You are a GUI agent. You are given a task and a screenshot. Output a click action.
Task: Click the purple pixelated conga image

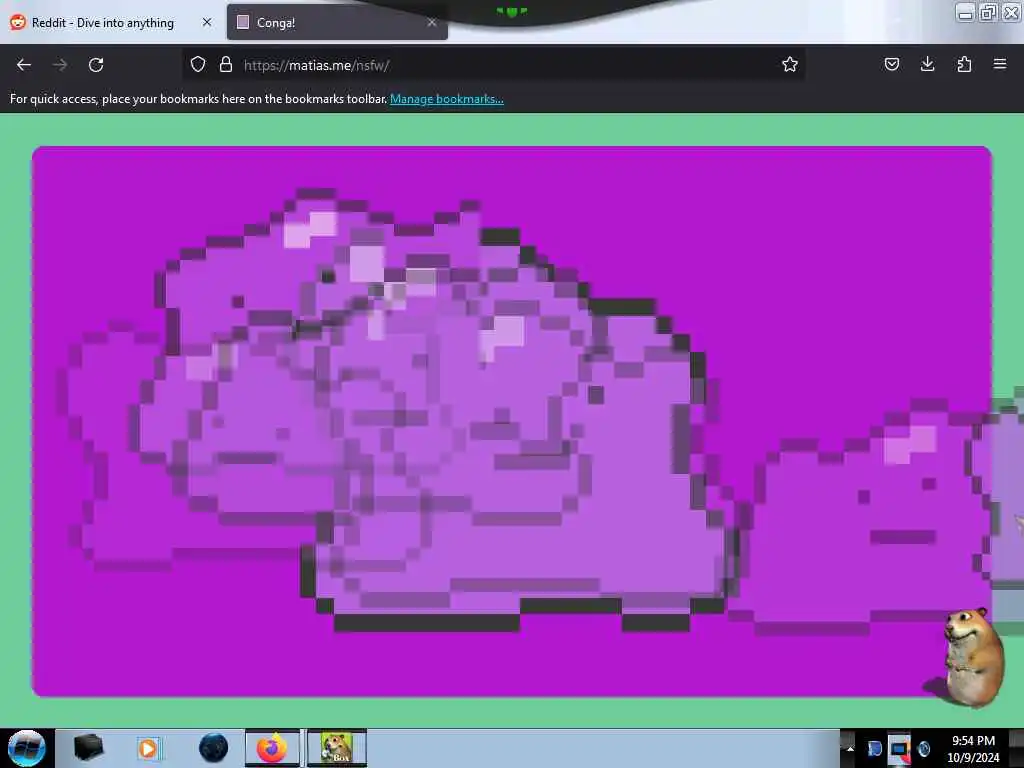click(x=512, y=421)
